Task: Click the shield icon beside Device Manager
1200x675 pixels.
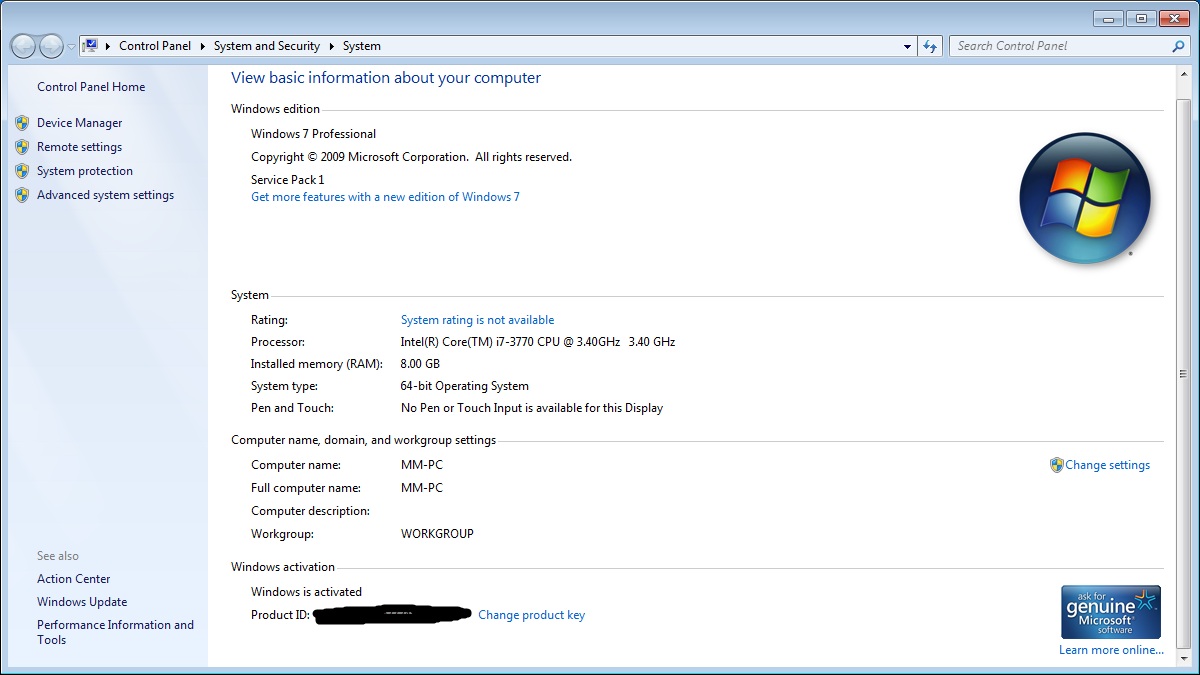Action: point(22,123)
